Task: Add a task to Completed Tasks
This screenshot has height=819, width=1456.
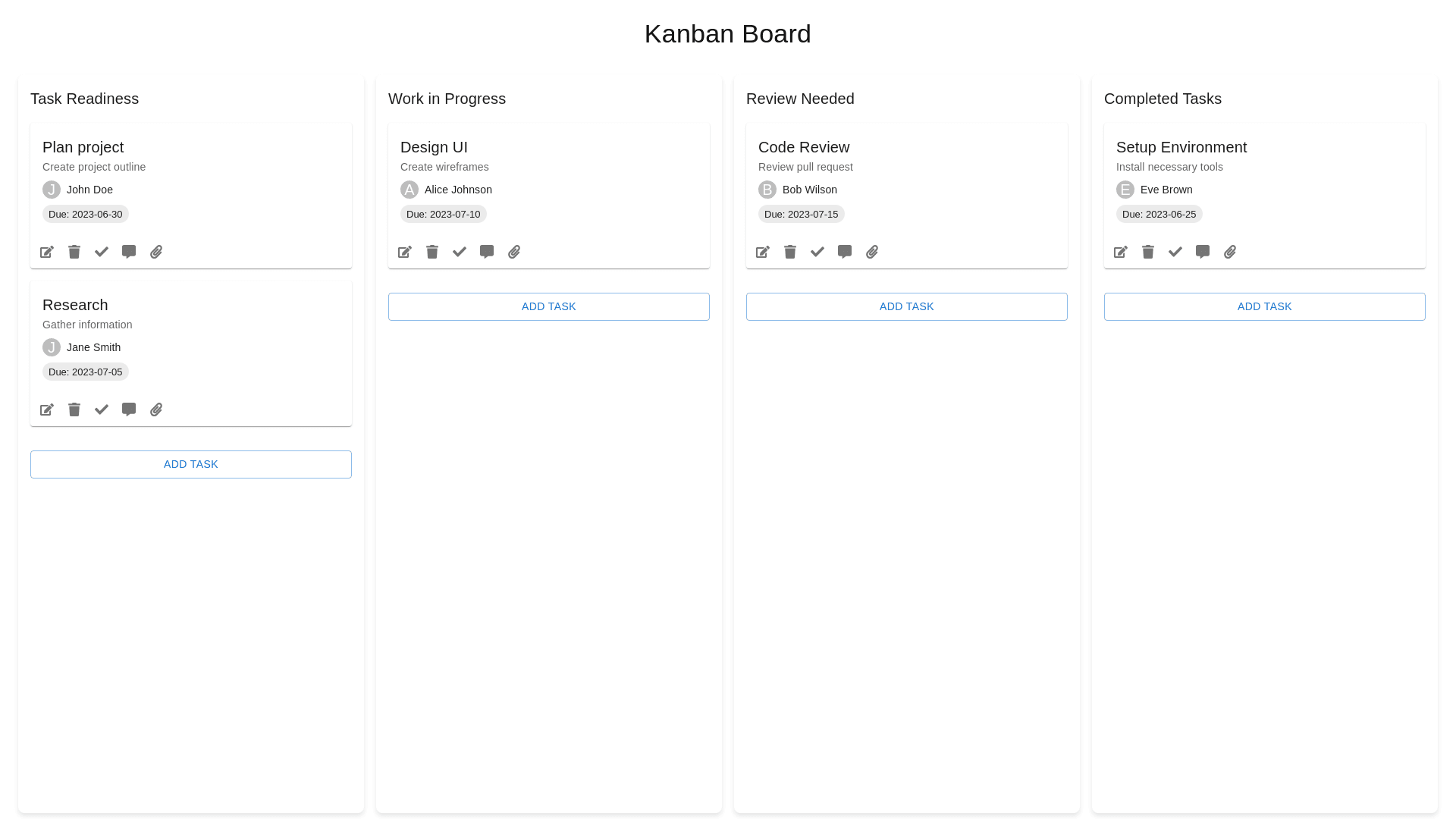Action: pyautogui.click(x=1265, y=306)
